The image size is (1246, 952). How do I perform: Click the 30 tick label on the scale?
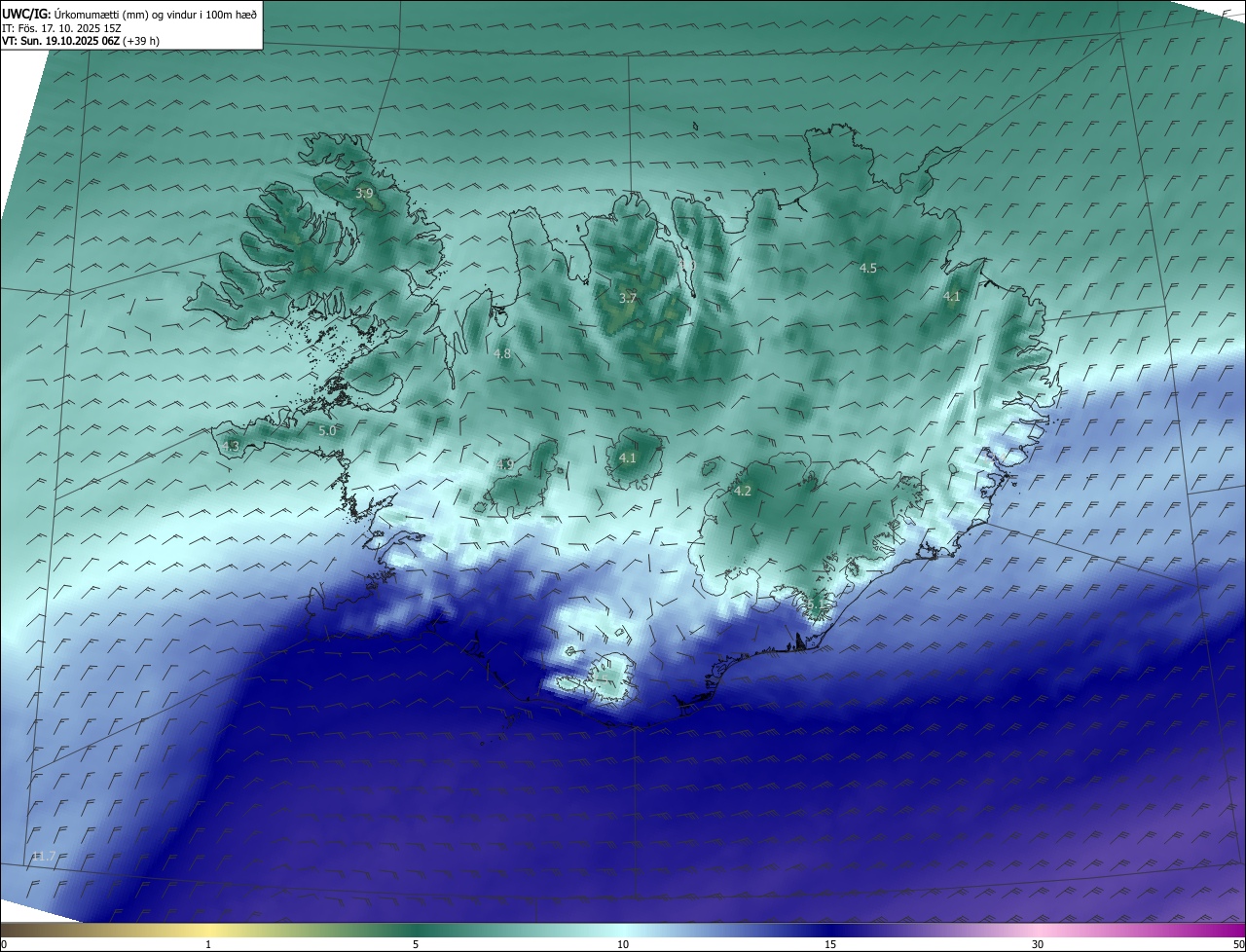coord(1038,944)
